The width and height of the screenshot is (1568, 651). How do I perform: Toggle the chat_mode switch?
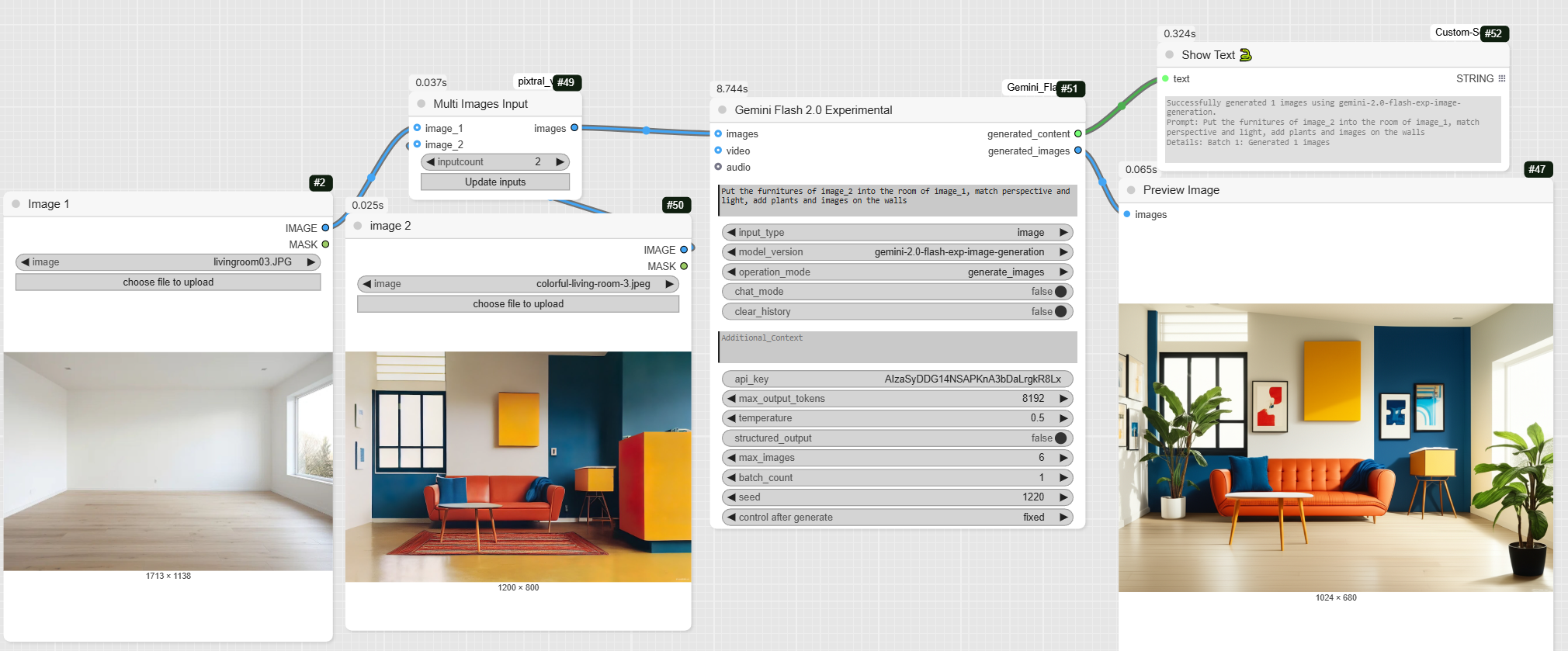[1060, 292]
